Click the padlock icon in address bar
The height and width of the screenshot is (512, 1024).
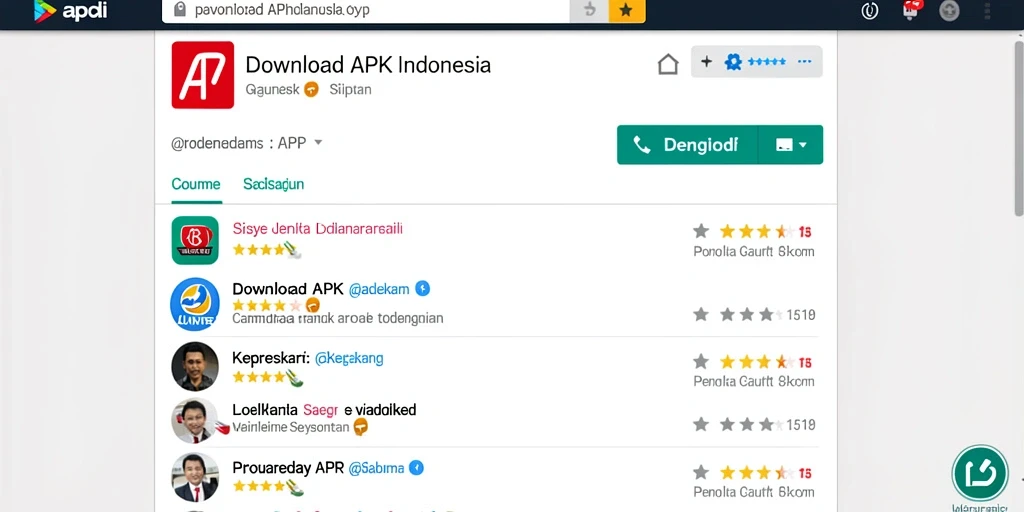(181, 10)
